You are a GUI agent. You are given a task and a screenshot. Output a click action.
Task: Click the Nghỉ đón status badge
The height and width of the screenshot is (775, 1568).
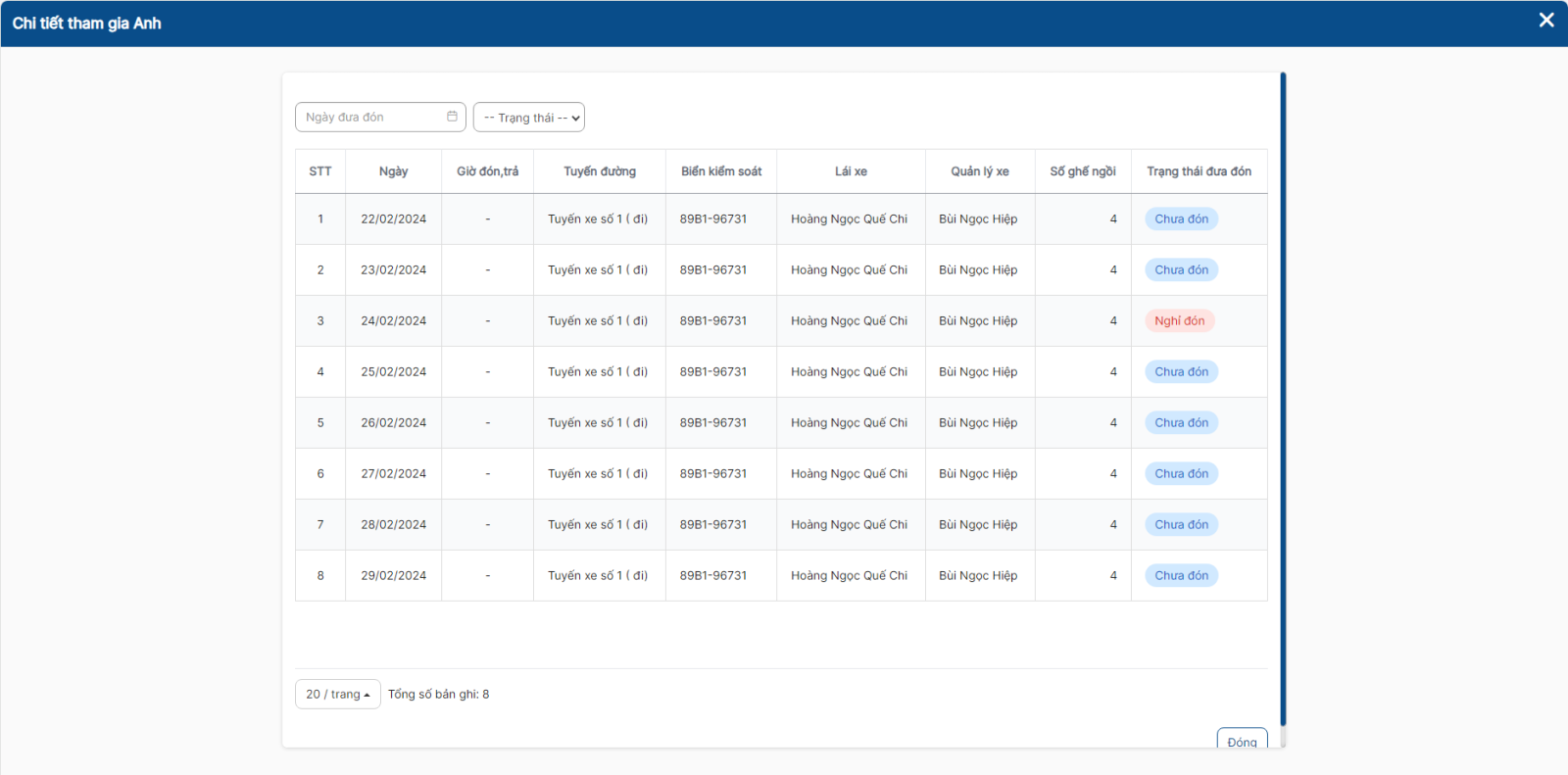point(1179,321)
